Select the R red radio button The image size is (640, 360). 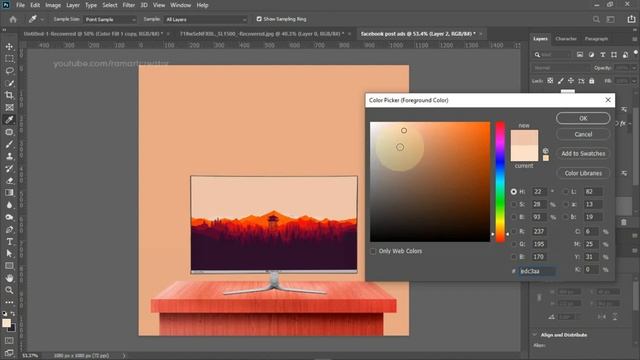pos(513,231)
